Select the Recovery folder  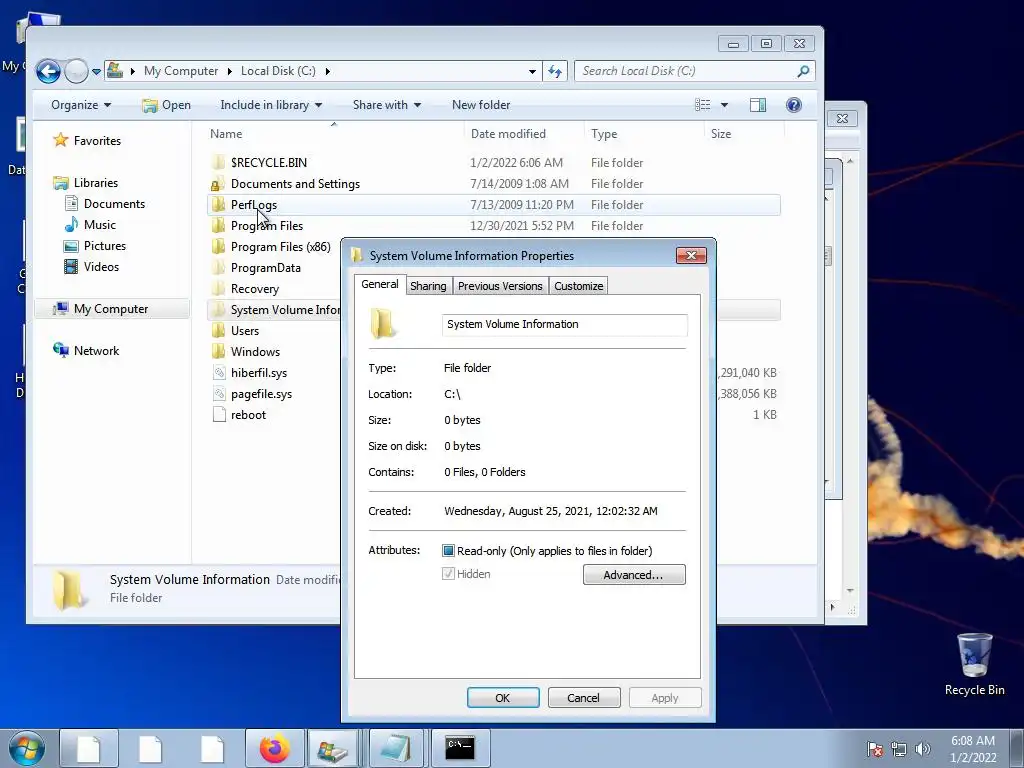pyautogui.click(x=255, y=289)
